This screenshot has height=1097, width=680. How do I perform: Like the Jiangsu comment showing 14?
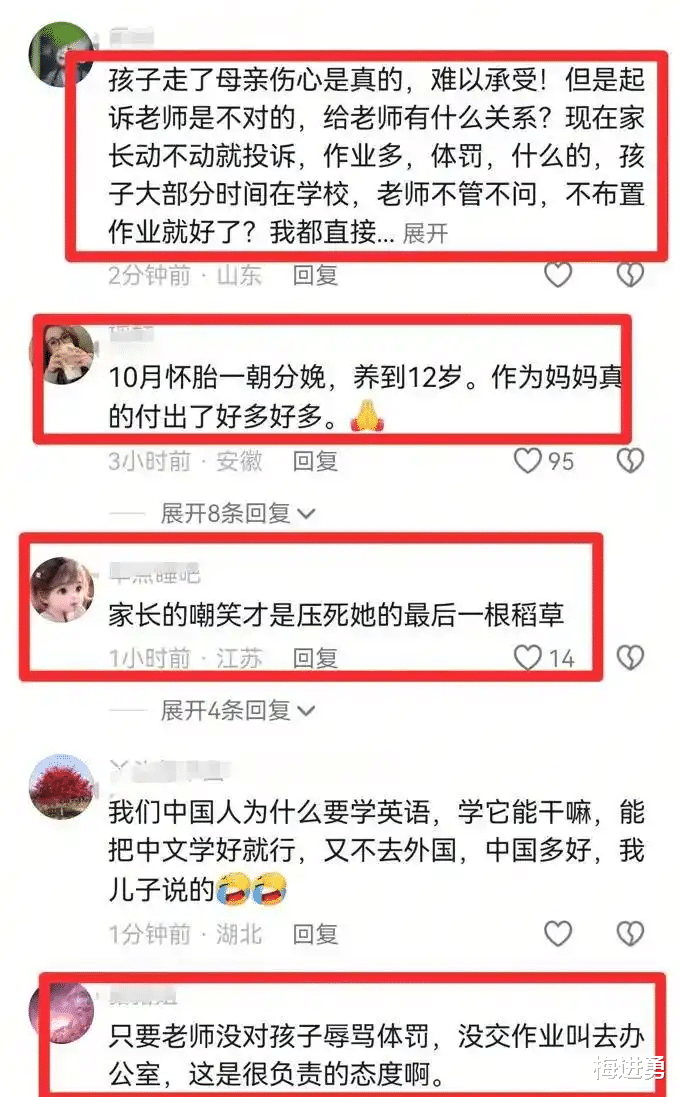[x=527, y=658]
